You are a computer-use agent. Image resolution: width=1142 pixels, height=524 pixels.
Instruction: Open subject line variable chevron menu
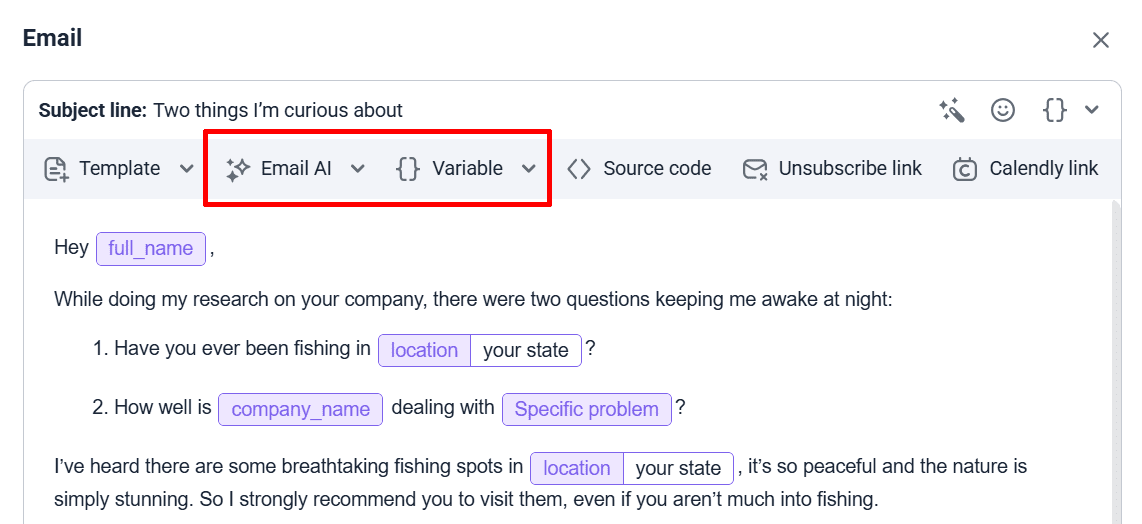coord(1091,110)
